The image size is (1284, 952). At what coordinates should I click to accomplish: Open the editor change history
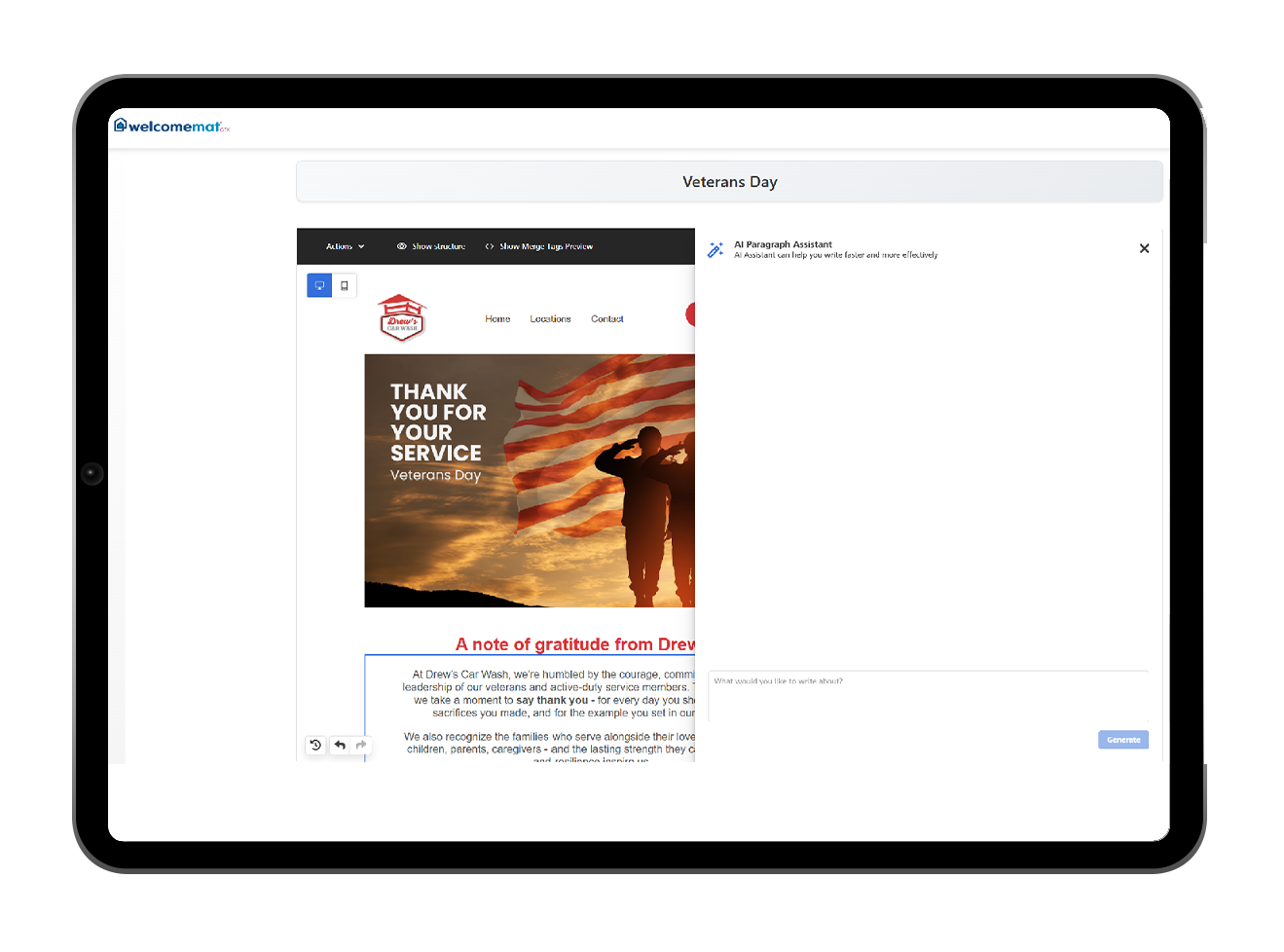[x=315, y=745]
